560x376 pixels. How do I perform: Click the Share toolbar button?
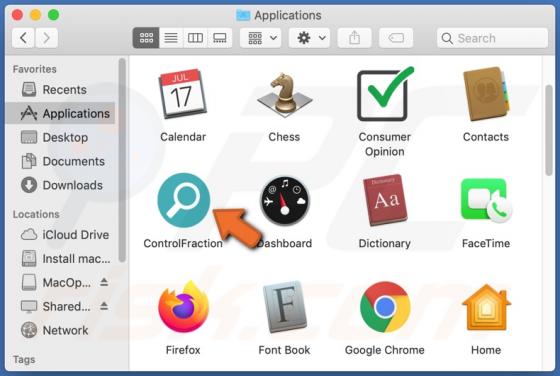(x=354, y=38)
